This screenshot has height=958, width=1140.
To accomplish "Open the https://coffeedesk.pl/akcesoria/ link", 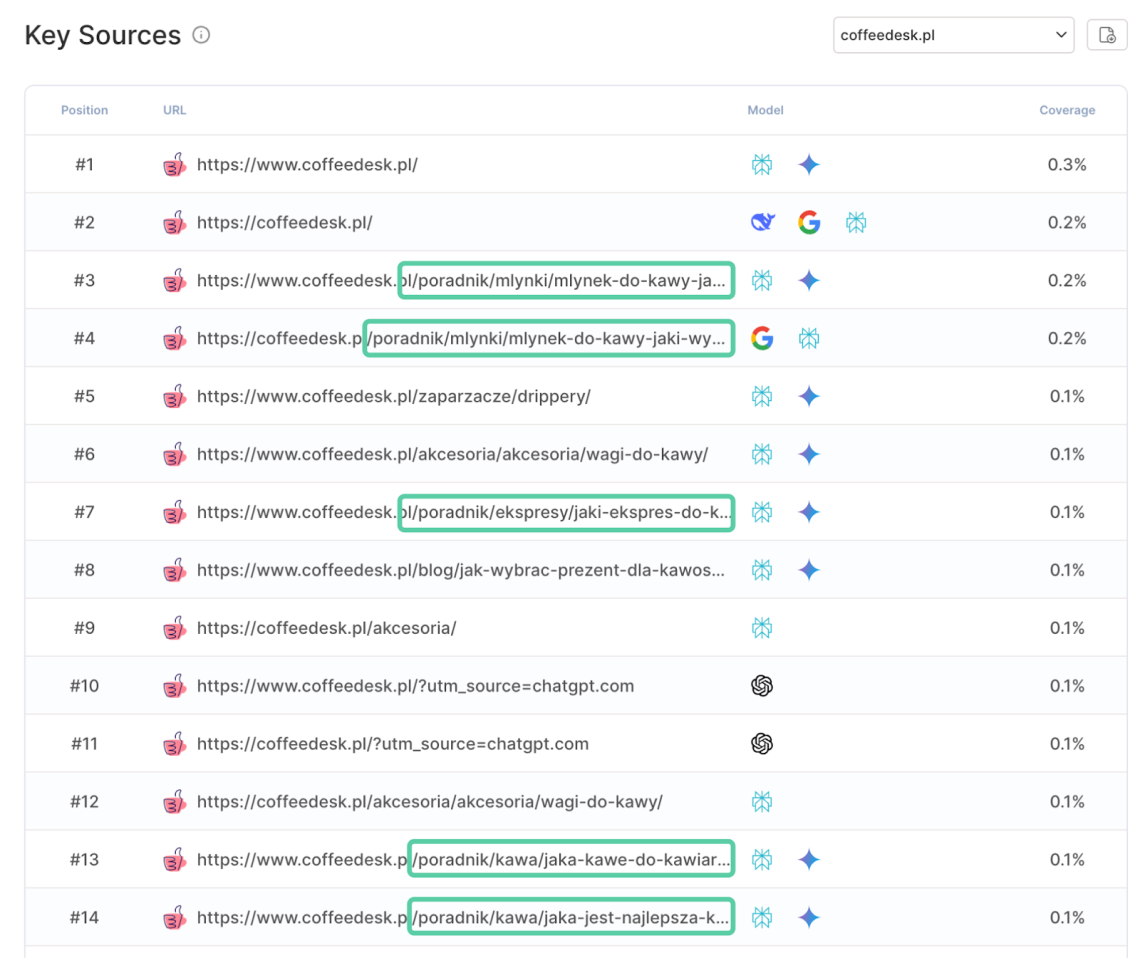I will pyautogui.click(x=326, y=628).
